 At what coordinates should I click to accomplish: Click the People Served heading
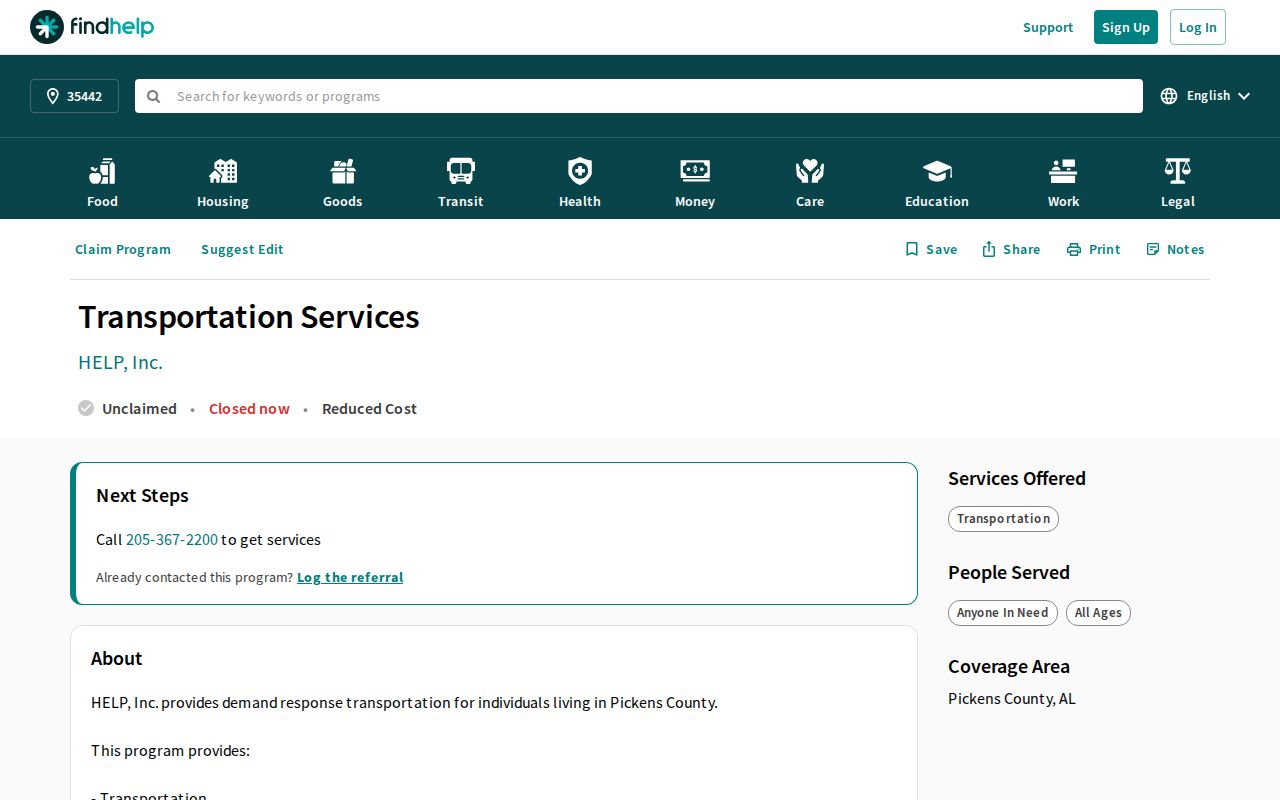[1009, 572]
